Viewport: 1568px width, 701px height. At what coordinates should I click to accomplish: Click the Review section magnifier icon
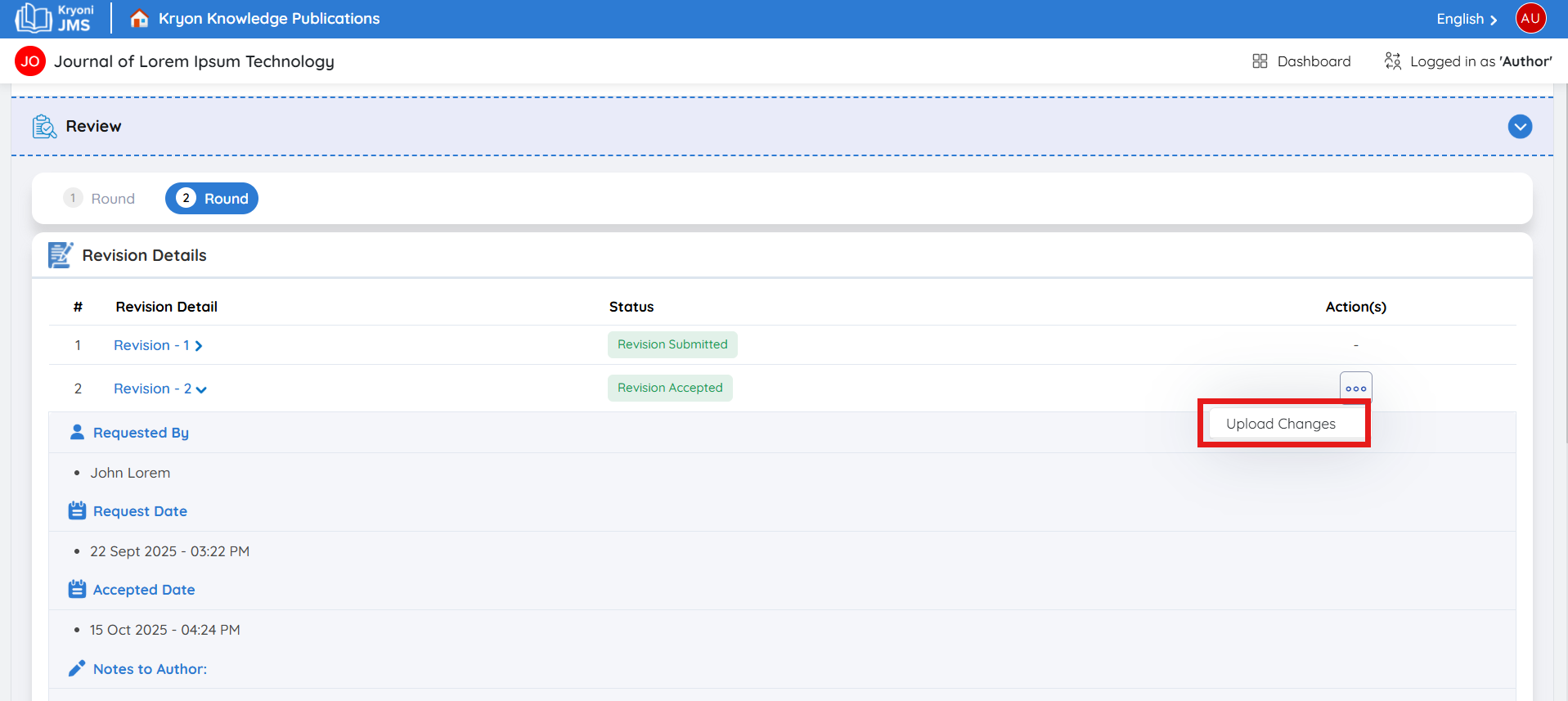[x=44, y=127]
